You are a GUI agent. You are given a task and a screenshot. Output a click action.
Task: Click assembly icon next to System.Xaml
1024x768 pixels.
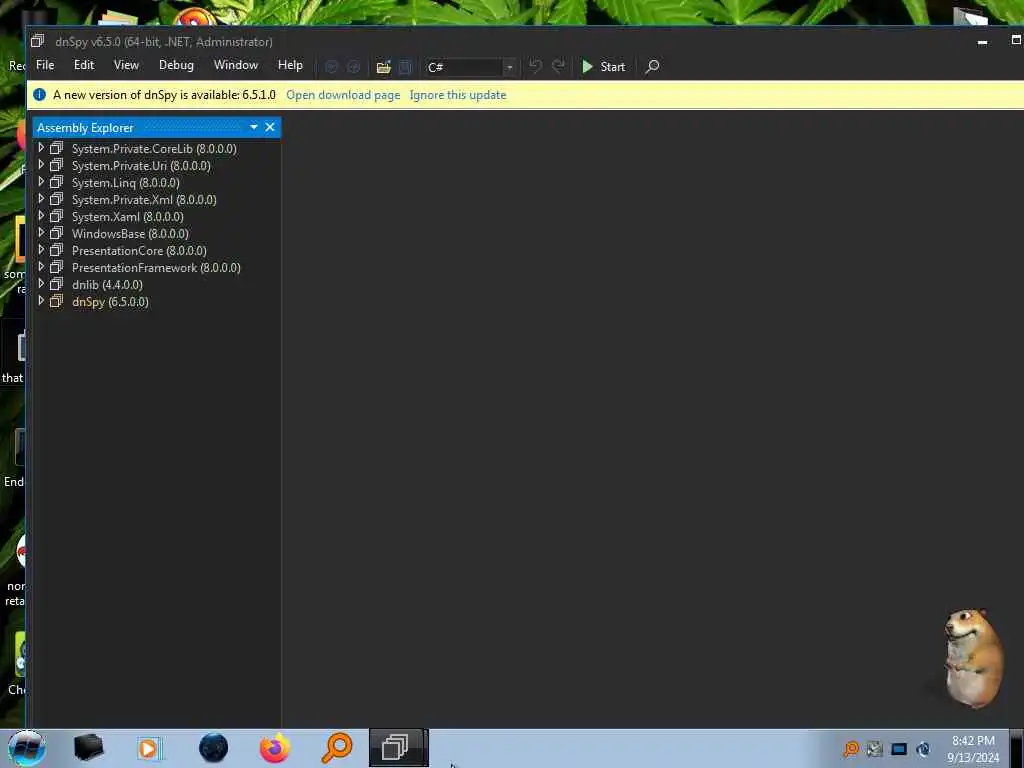(57, 216)
